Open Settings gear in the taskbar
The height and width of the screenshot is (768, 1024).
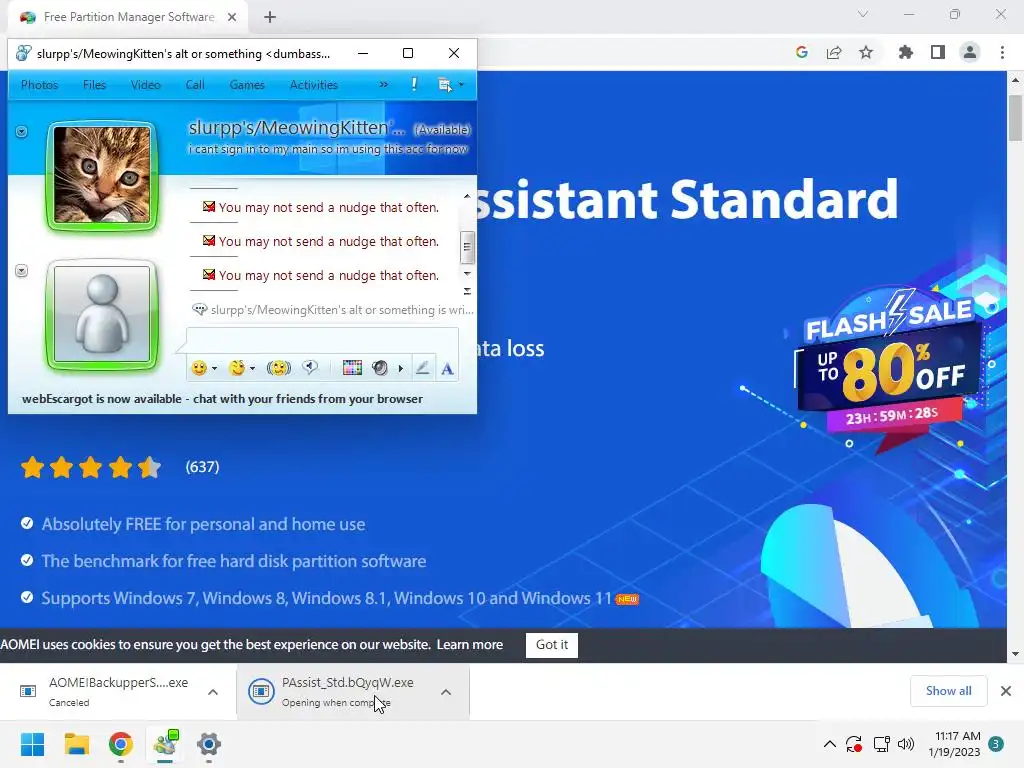209,744
